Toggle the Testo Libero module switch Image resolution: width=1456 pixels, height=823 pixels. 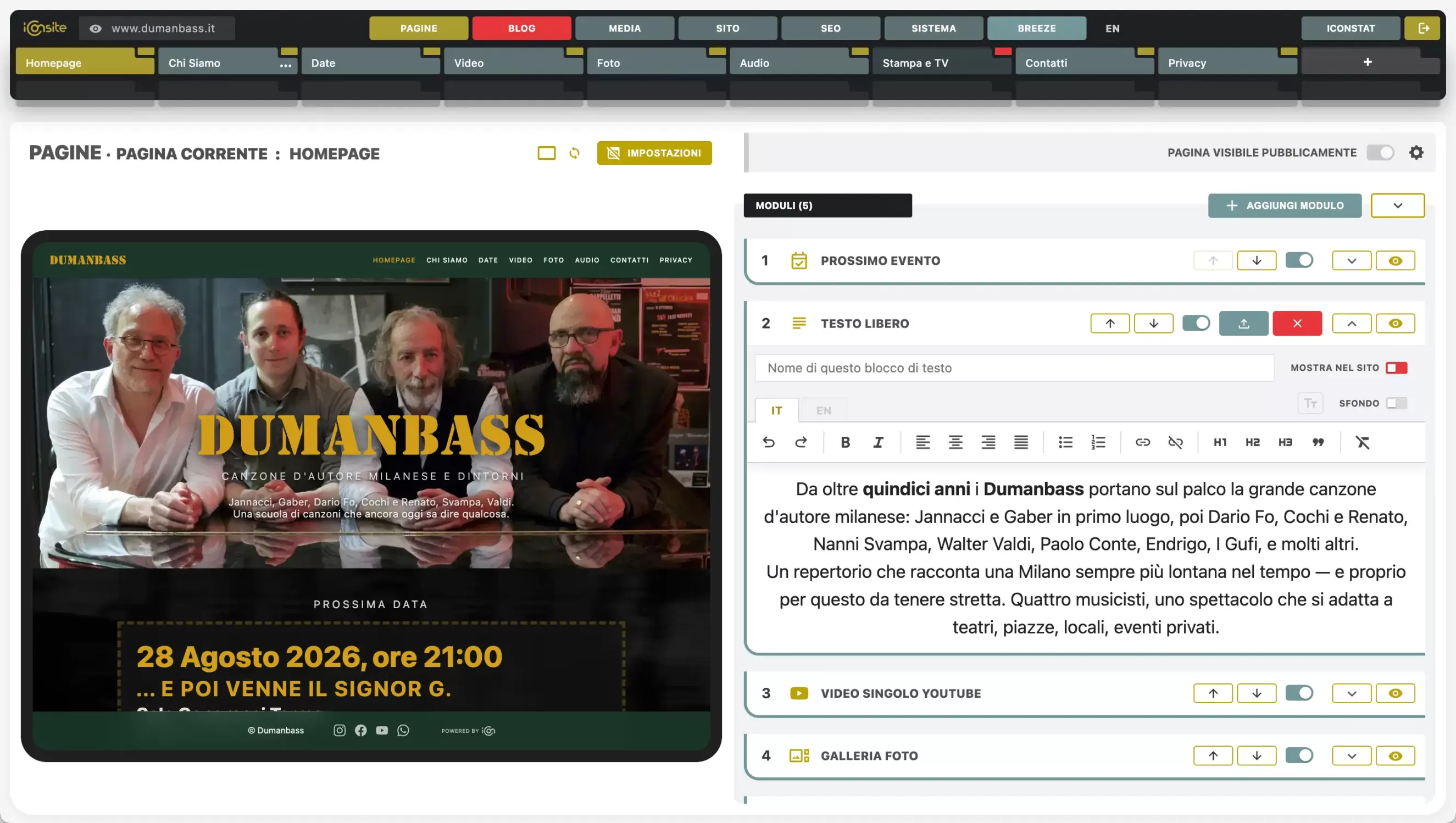pyautogui.click(x=1196, y=322)
